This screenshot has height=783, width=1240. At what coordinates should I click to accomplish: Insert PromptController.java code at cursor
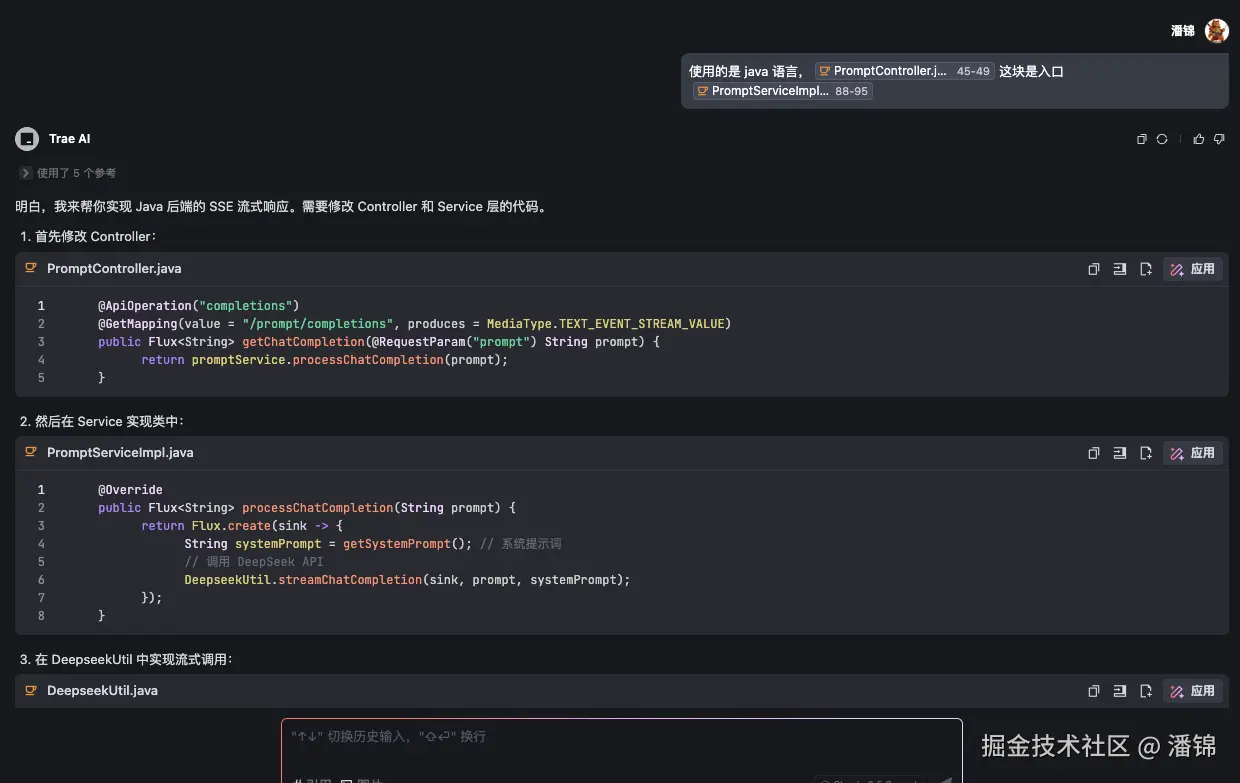coord(1120,269)
